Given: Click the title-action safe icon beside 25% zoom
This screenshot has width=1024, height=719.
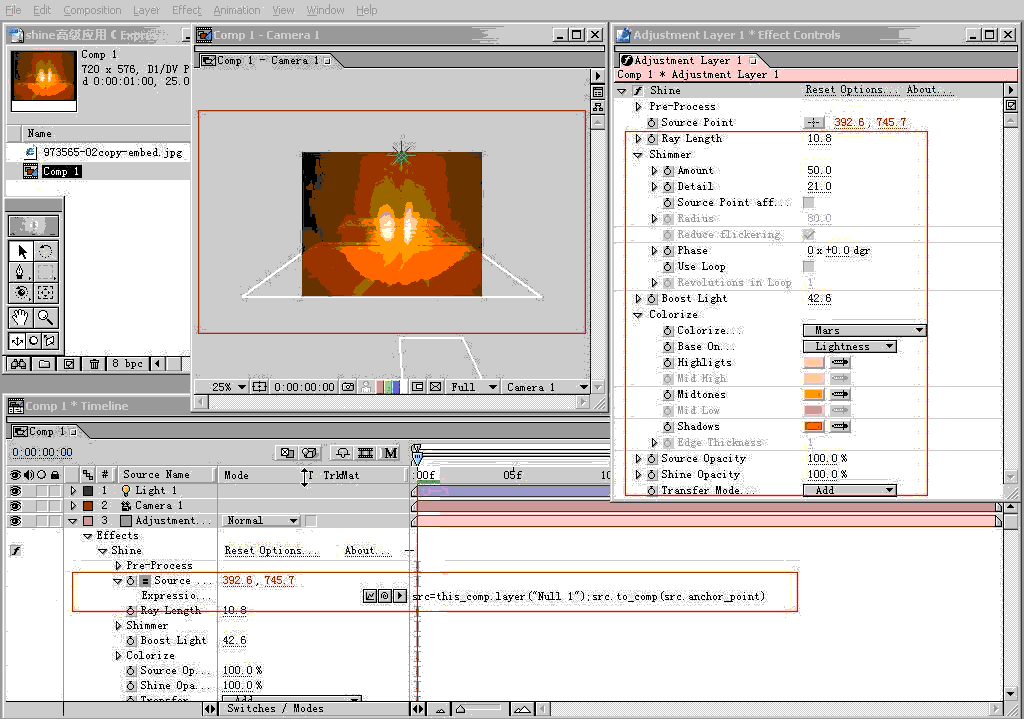Looking at the screenshot, I should [259, 387].
